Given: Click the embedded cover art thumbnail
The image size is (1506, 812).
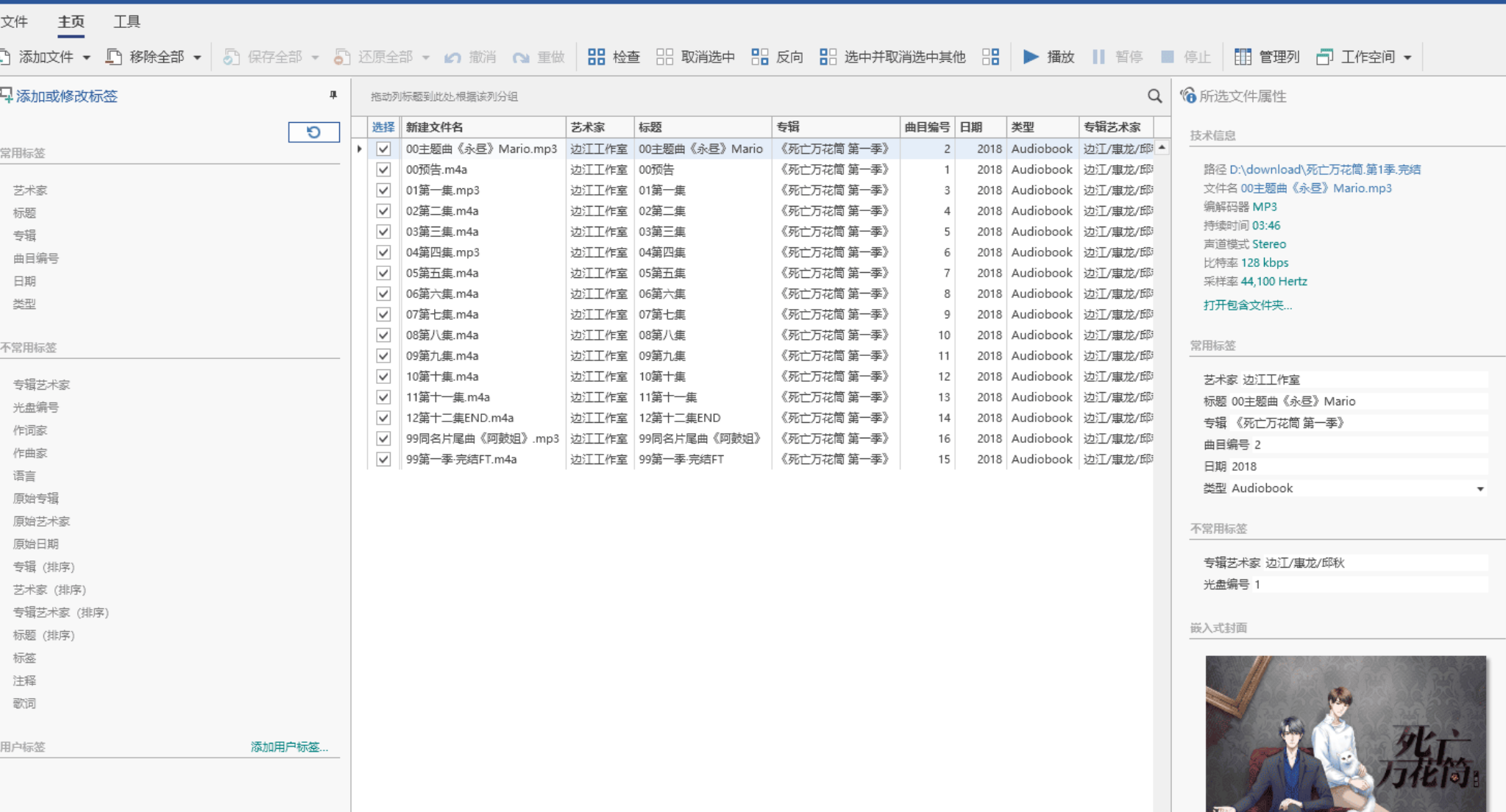Looking at the screenshot, I should pos(1346,733).
